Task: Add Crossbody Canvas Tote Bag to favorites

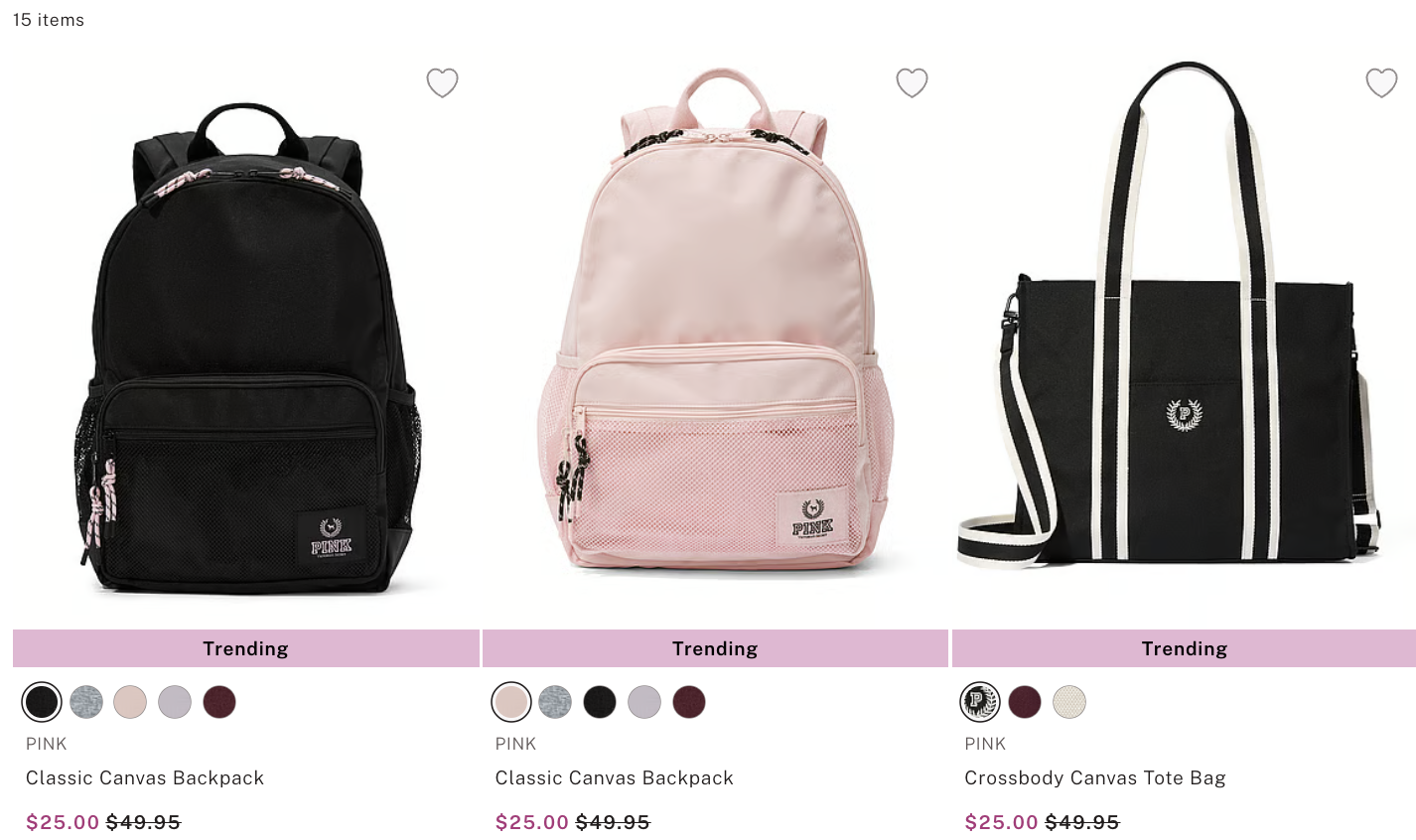Action: click(1381, 82)
